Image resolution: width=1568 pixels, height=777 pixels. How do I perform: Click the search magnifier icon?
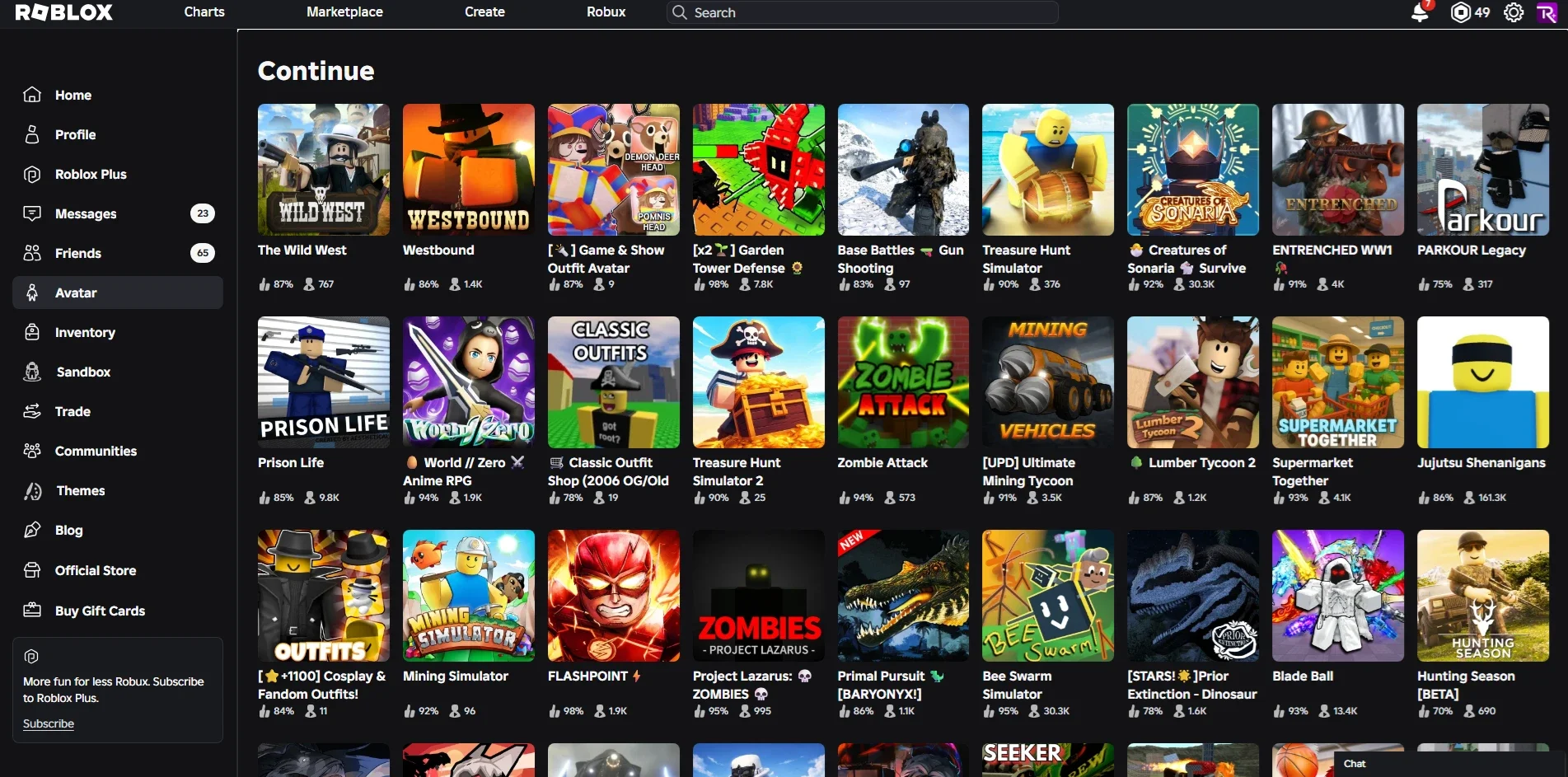(x=680, y=12)
